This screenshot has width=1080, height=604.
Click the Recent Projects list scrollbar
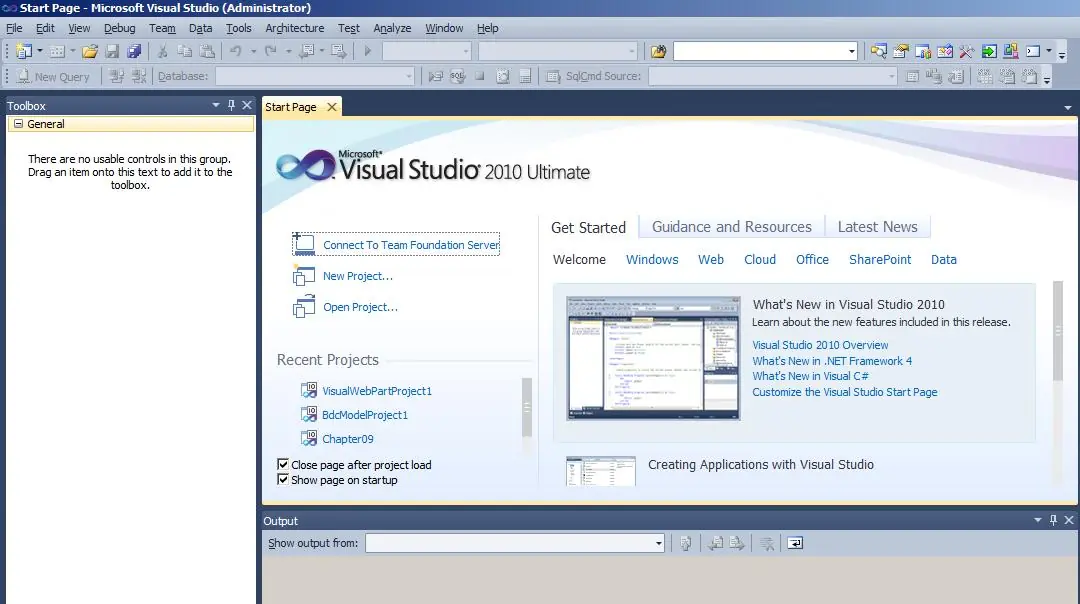tap(527, 407)
